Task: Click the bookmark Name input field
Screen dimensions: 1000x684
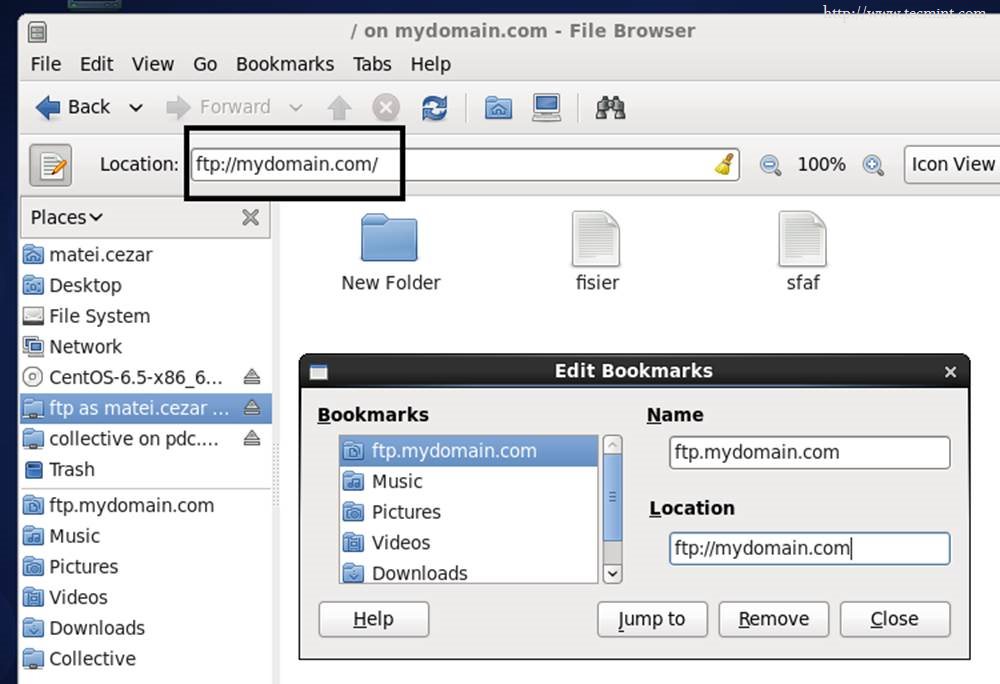Action: (x=809, y=453)
